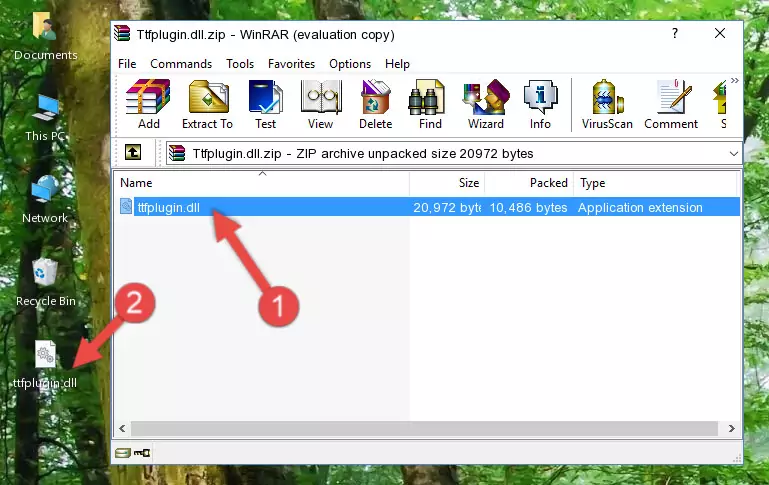Click the ttfplugin.dll file icon in list
Viewport: 769px width, 485px height.
[x=126, y=207]
